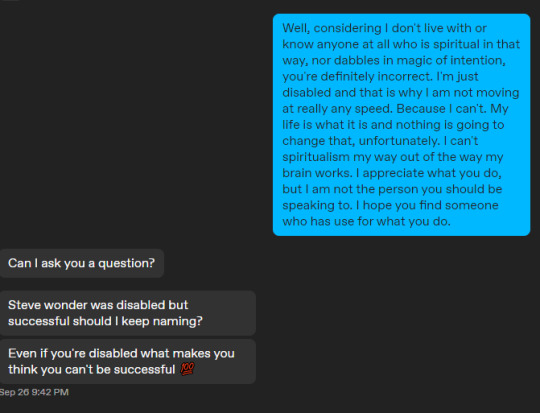Select the "Can I ask you a question?" message
Viewport: 540px width, 413px height.
(x=82, y=263)
